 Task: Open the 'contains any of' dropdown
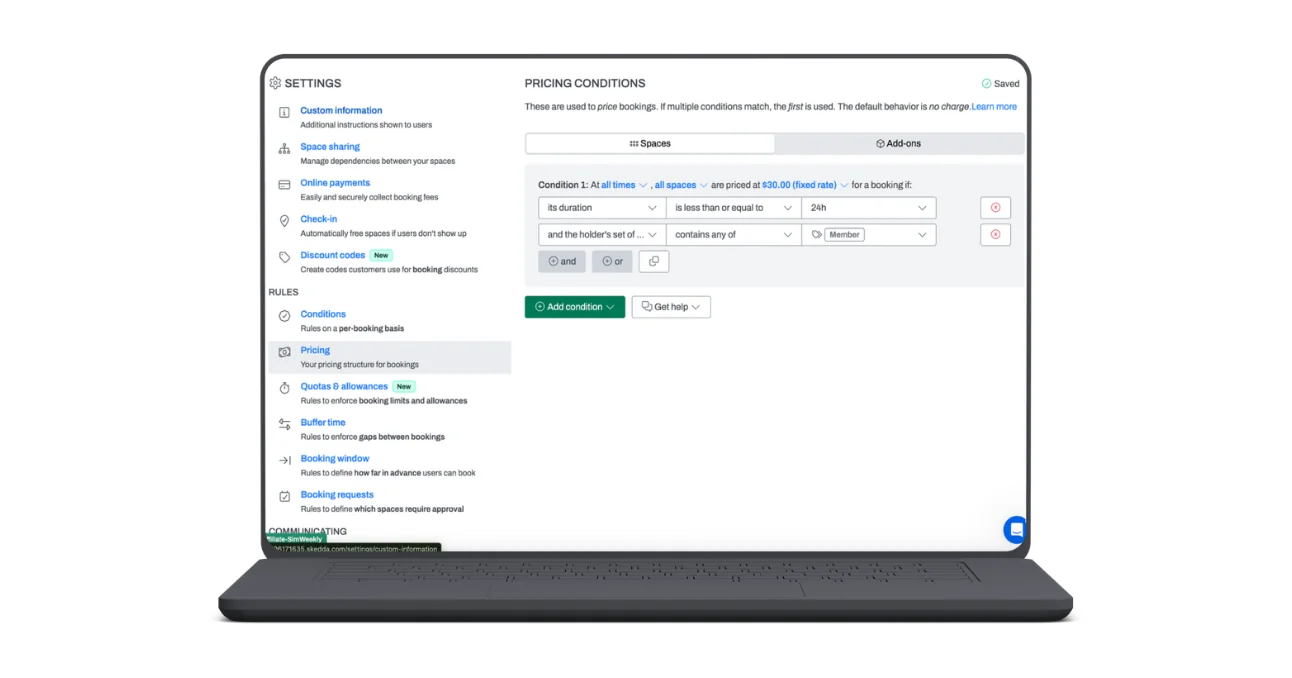[x=734, y=235]
